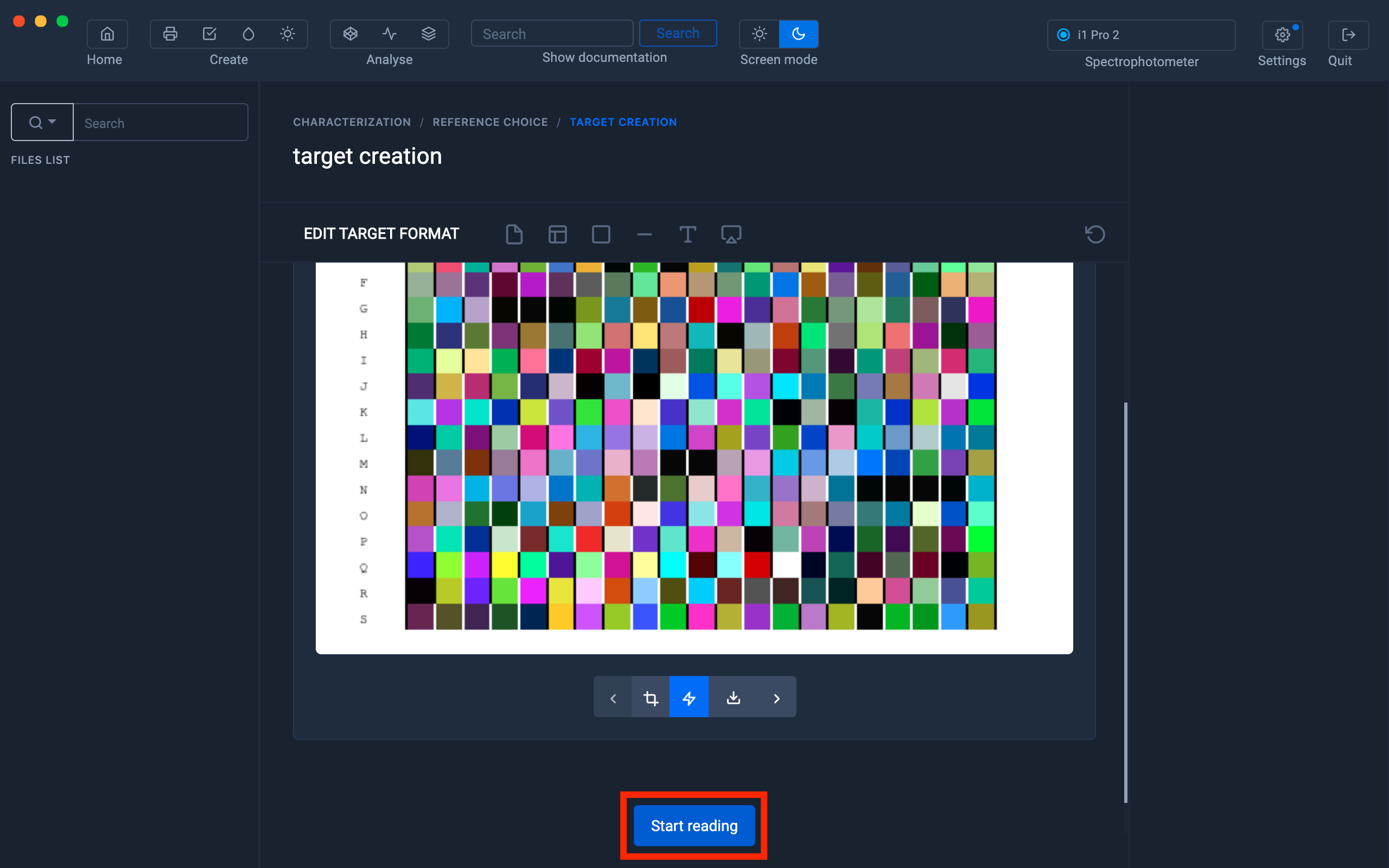The height and width of the screenshot is (868, 1389).
Task: Click the white patch in row Q
Action: click(786, 565)
